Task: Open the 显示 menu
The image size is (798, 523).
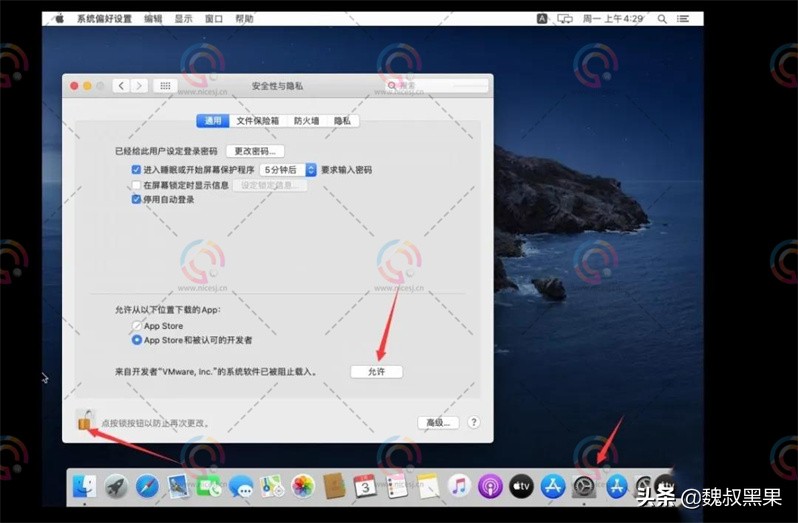Action: pos(183,19)
